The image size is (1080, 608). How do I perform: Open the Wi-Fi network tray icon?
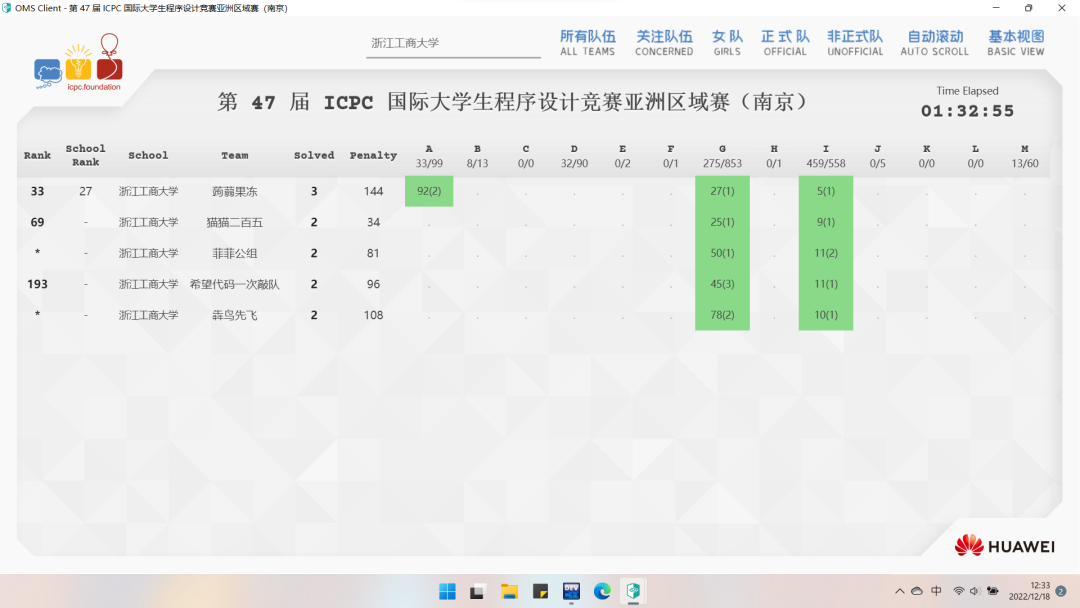tap(958, 591)
